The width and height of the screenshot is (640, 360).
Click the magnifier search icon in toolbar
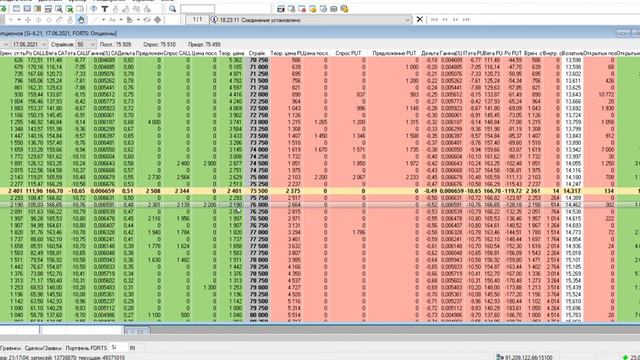point(173,9)
